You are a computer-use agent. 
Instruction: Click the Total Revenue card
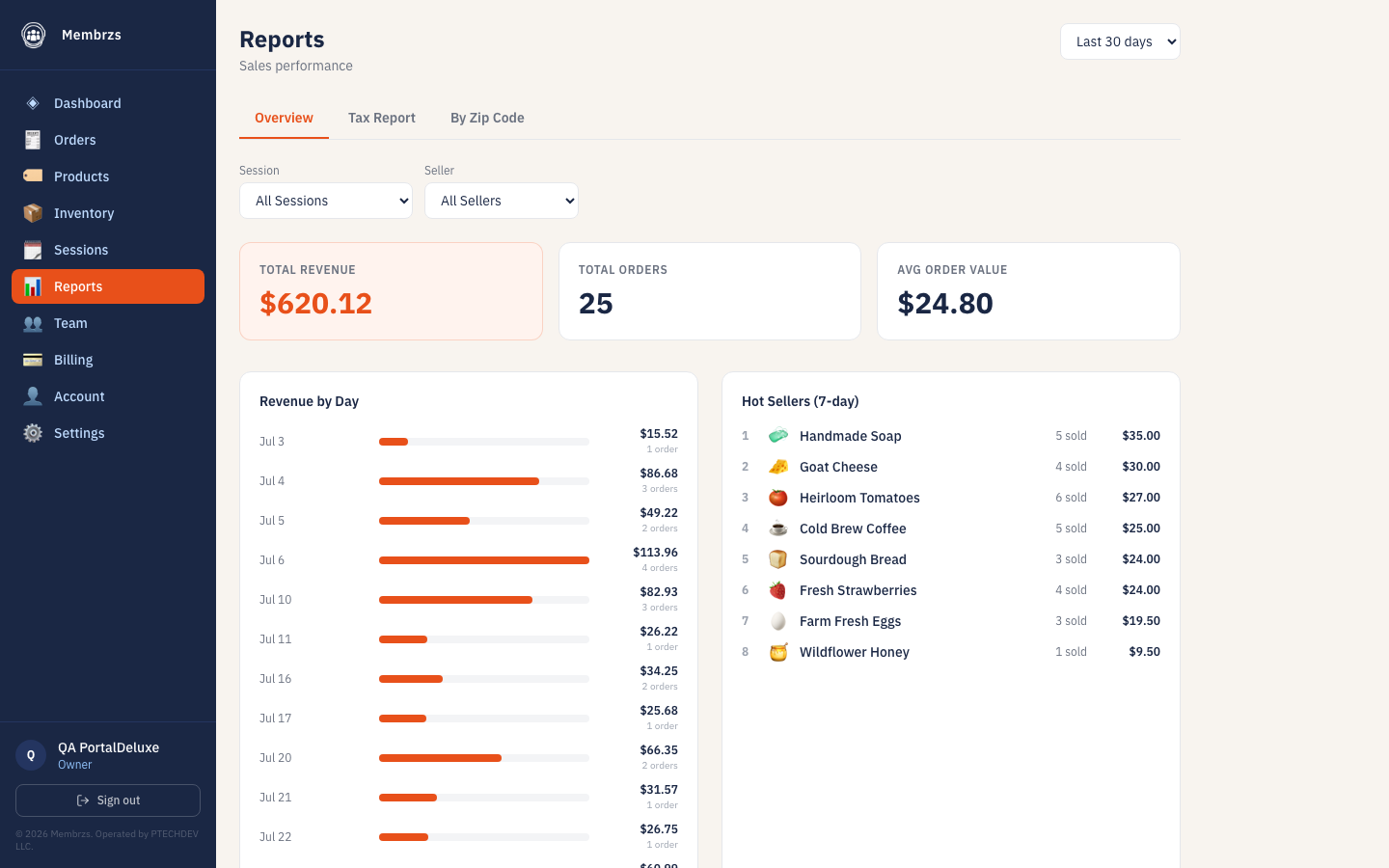(391, 291)
